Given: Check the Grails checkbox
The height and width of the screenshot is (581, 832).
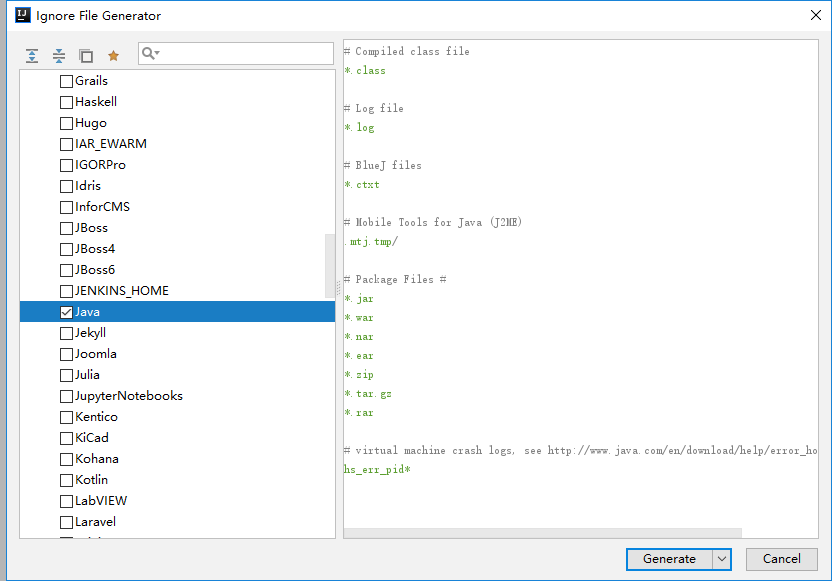Looking at the screenshot, I should click(66, 81).
